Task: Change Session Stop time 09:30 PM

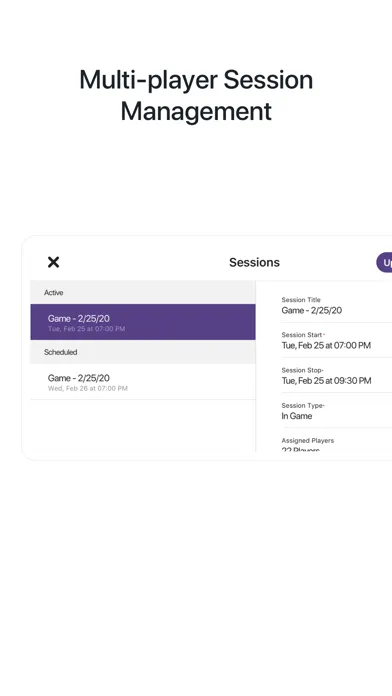Action: coord(326,381)
